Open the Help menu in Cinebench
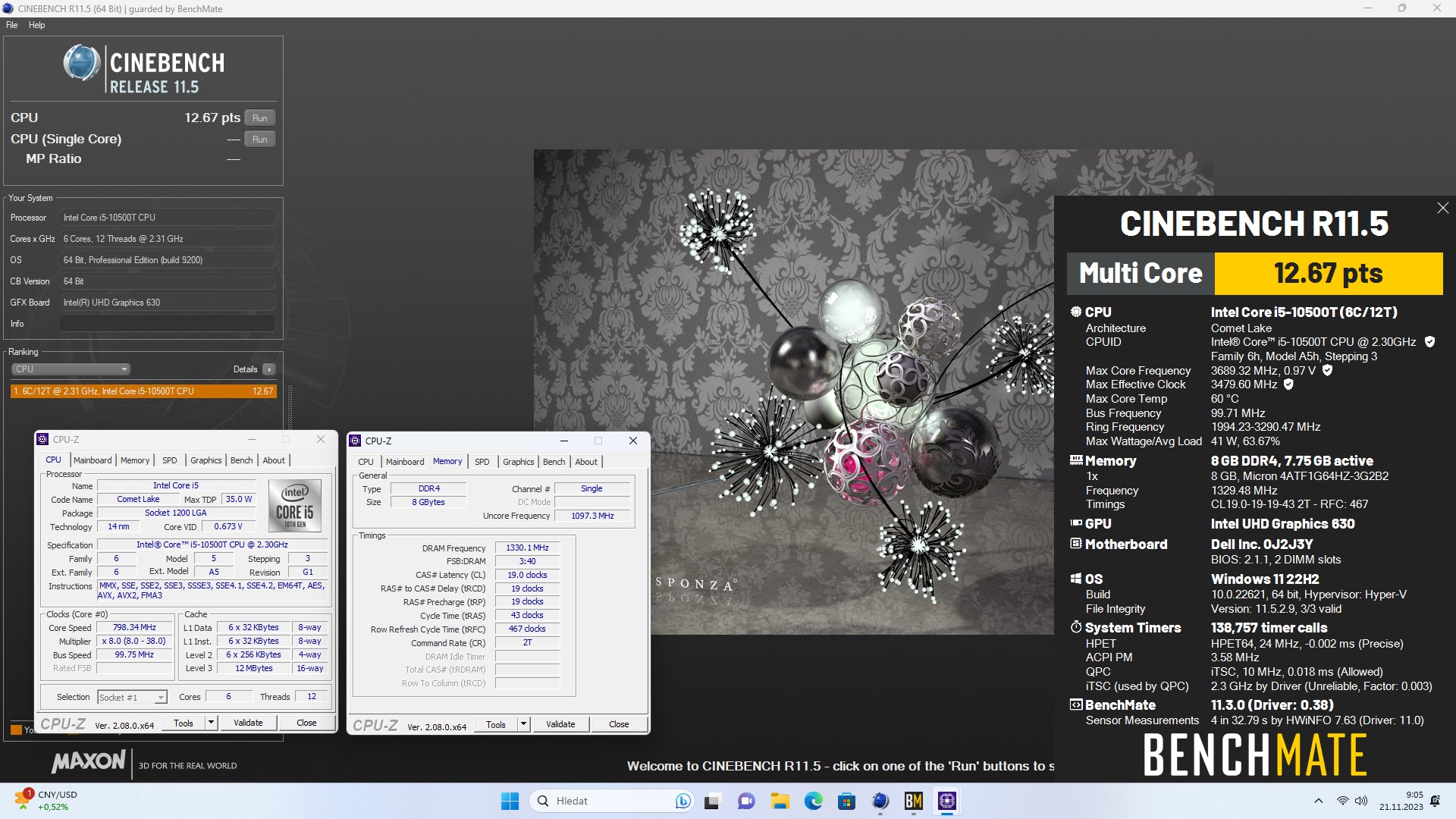The height and width of the screenshot is (819, 1456). point(36,25)
